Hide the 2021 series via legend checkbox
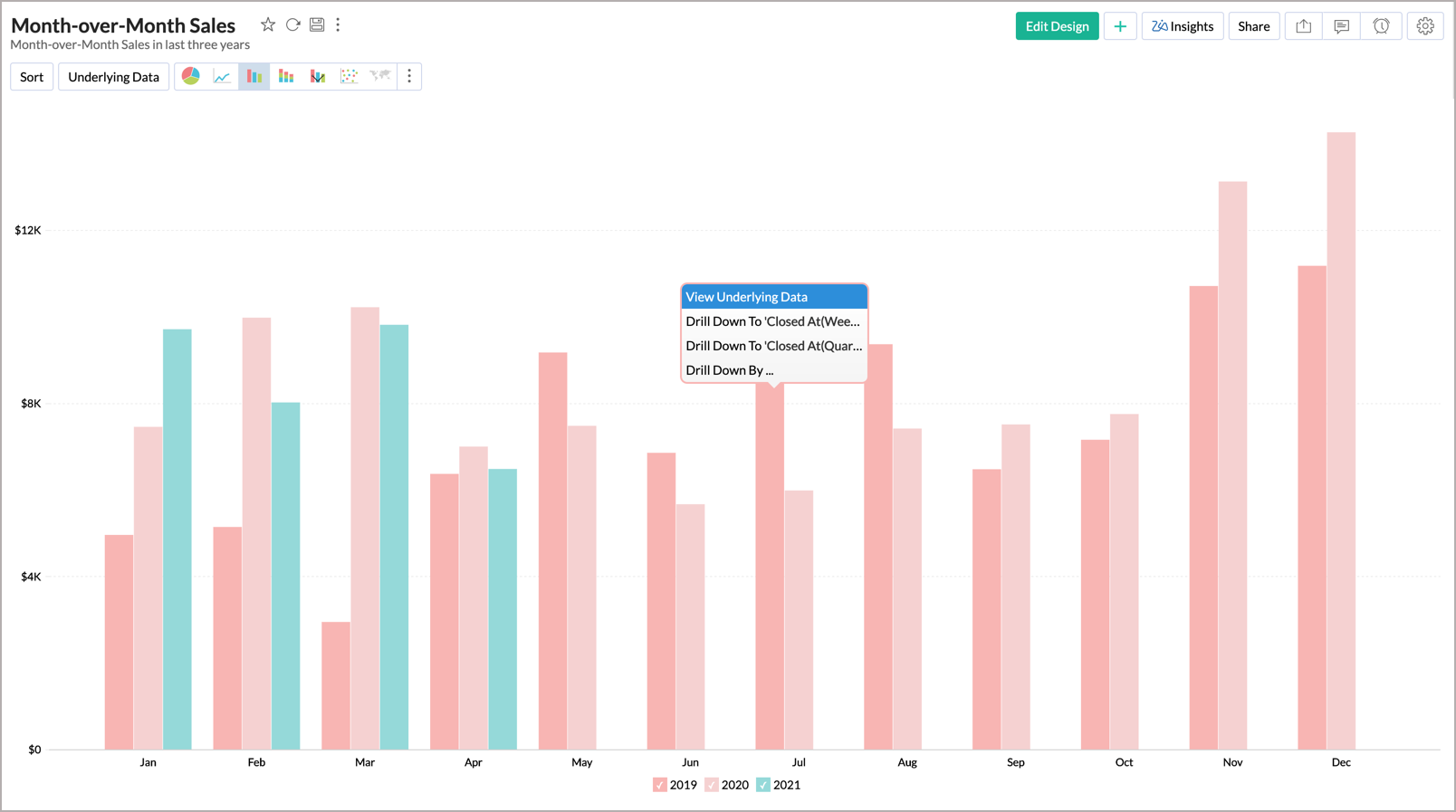Viewport: 1456px width, 812px height. click(763, 785)
